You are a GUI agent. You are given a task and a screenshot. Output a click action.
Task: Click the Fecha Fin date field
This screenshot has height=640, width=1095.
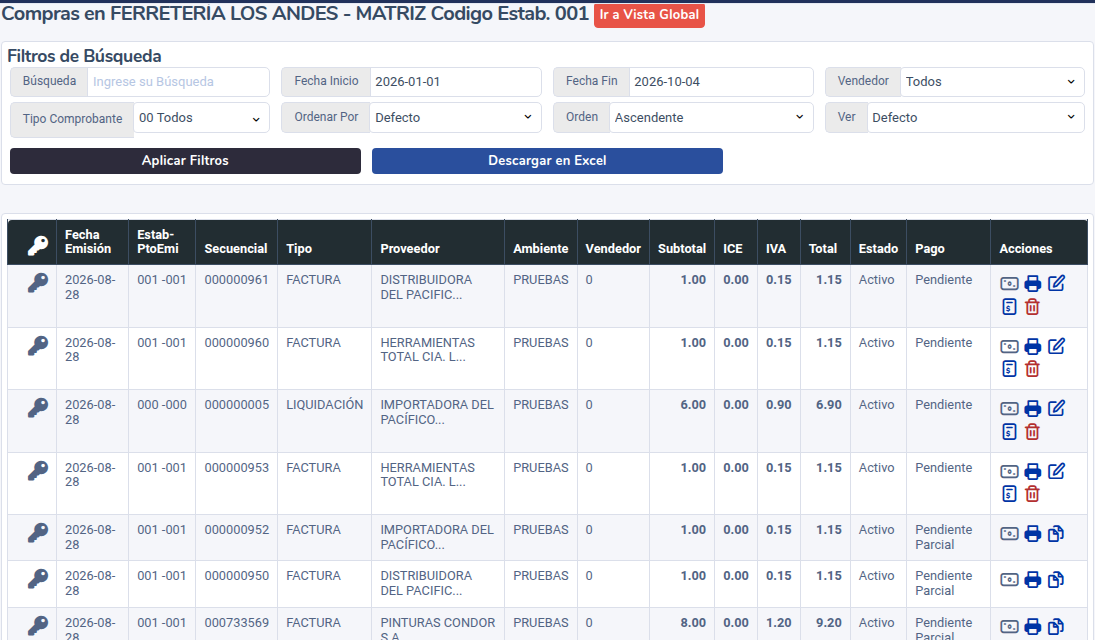(x=721, y=82)
